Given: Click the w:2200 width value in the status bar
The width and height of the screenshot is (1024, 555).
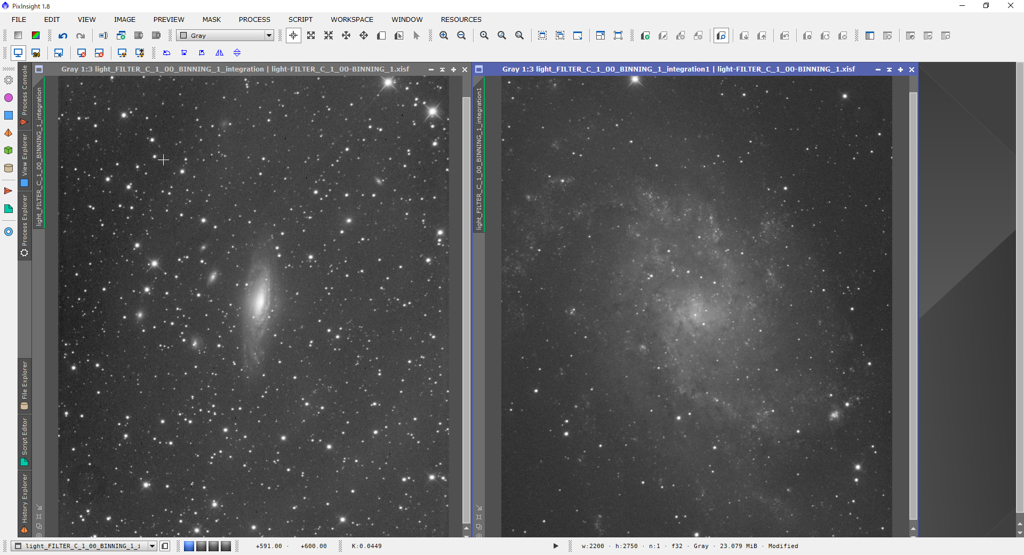Looking at the screenshot, I should 592,546.
